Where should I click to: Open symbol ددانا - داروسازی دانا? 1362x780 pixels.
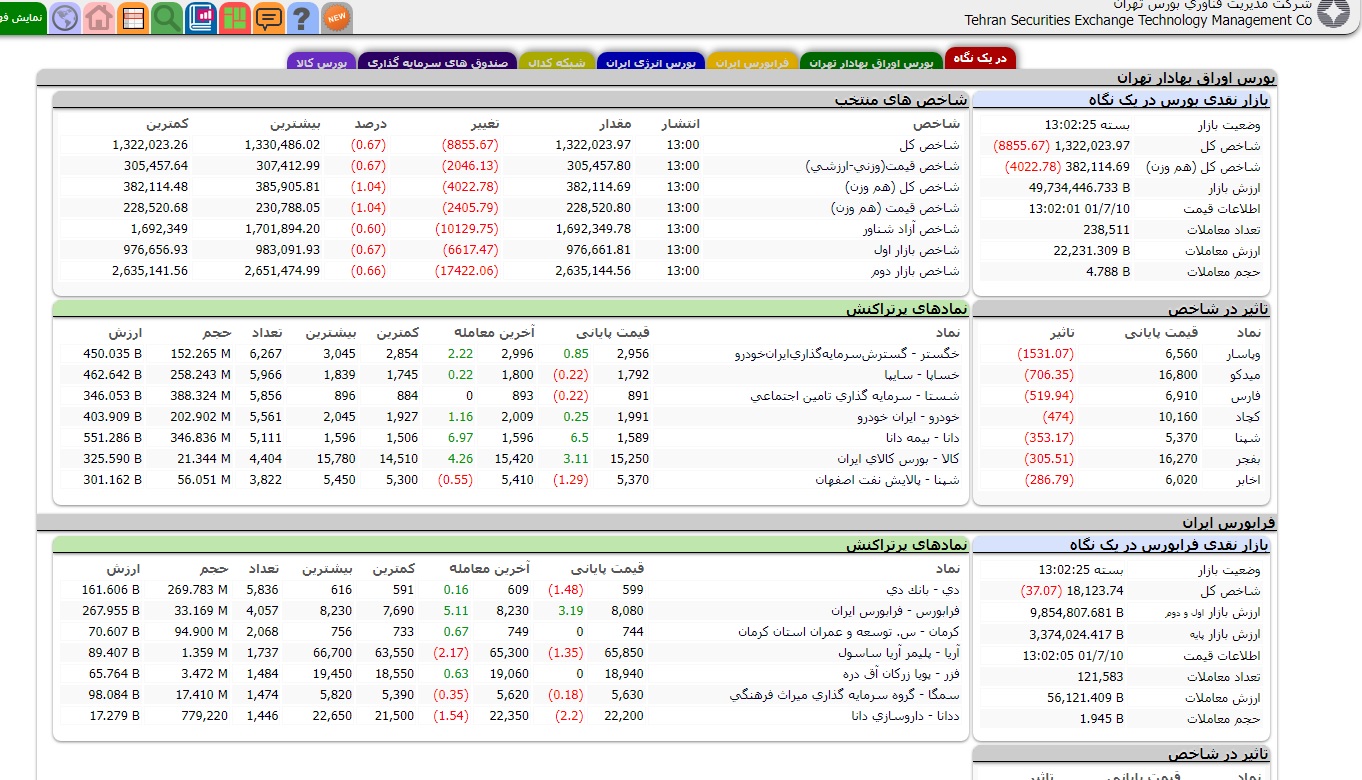click(905, 716)
